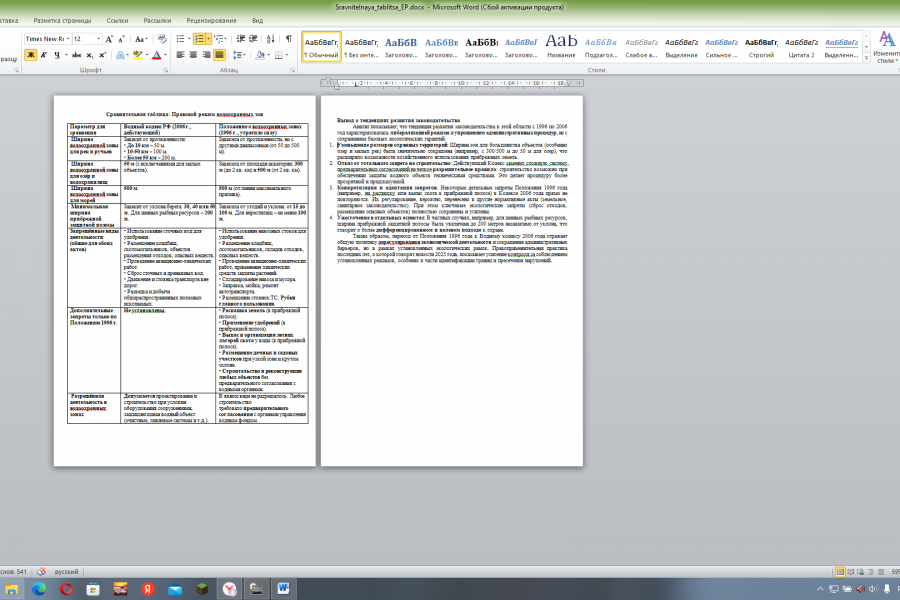Toggle superscript formatting
The image size is (900, 600).
pyautogui.click(x=102, y=55)
